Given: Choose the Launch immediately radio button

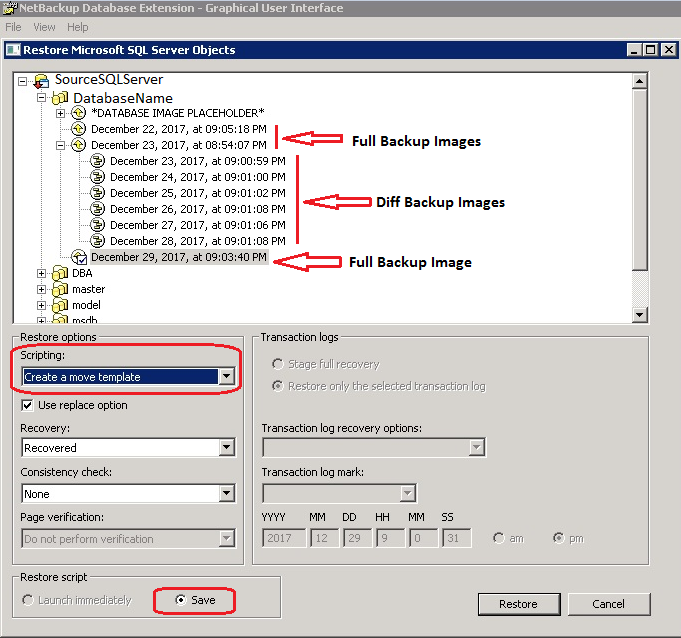Looking at the screenshot, I should tap(28, 600).
